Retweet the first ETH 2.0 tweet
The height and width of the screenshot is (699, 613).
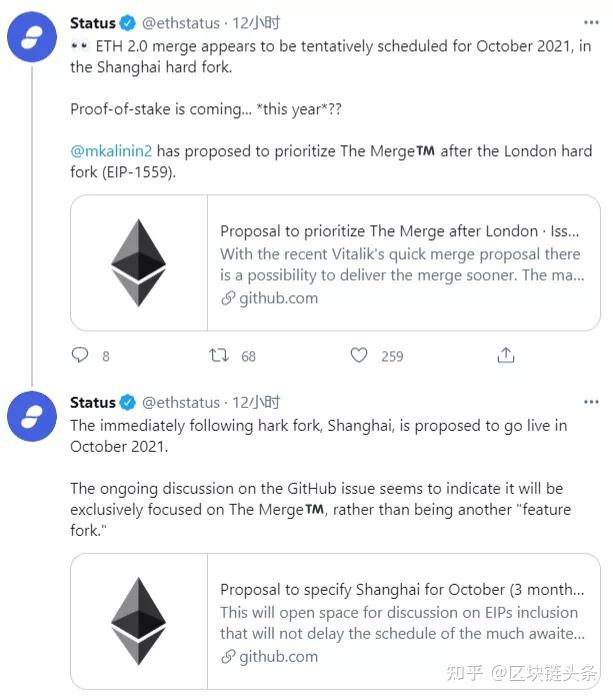point(218,355)
